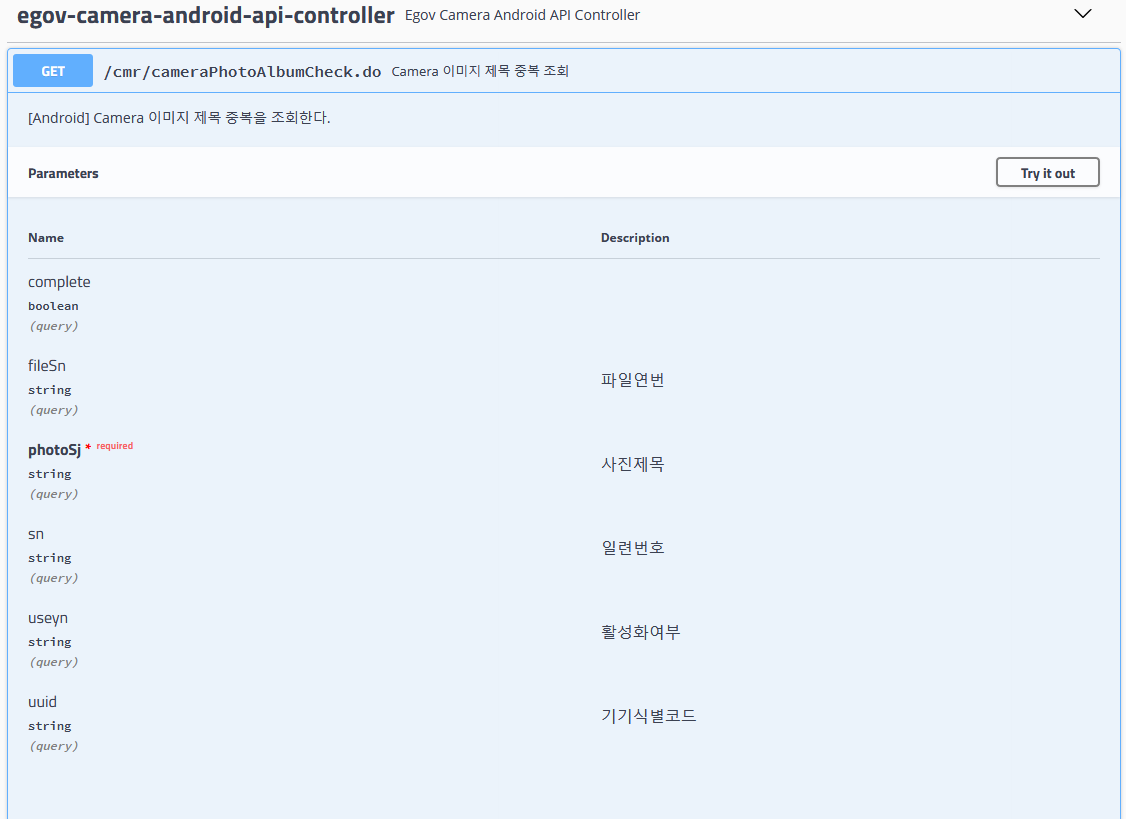Click the Try it out button
This screenshot has height=819, width=1126.
coord(1047,173)
